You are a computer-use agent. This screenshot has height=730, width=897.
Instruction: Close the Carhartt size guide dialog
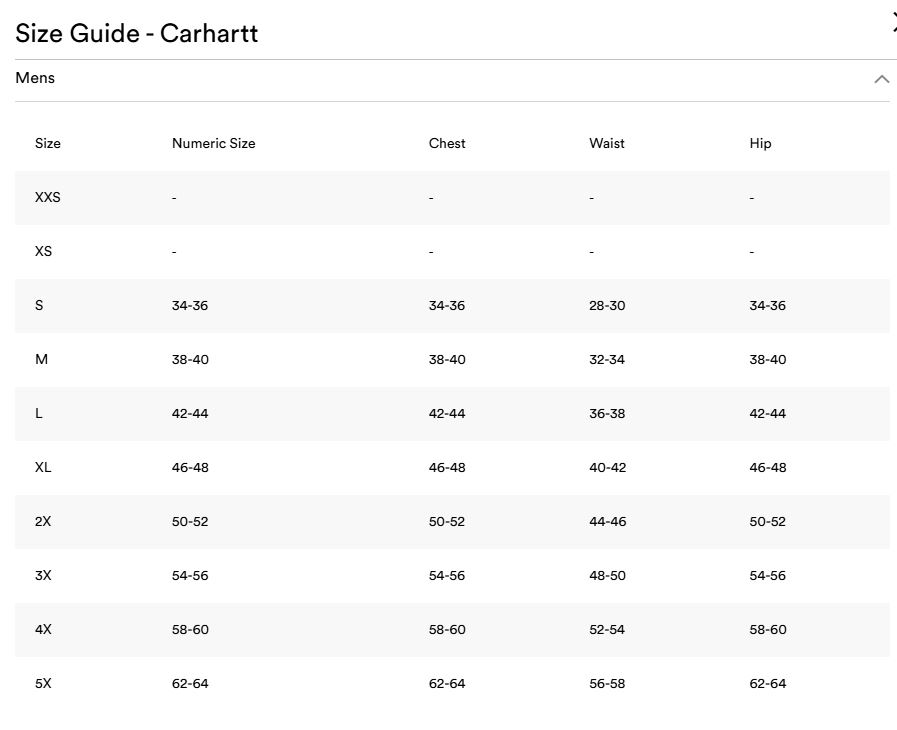[x=893, y=26]
